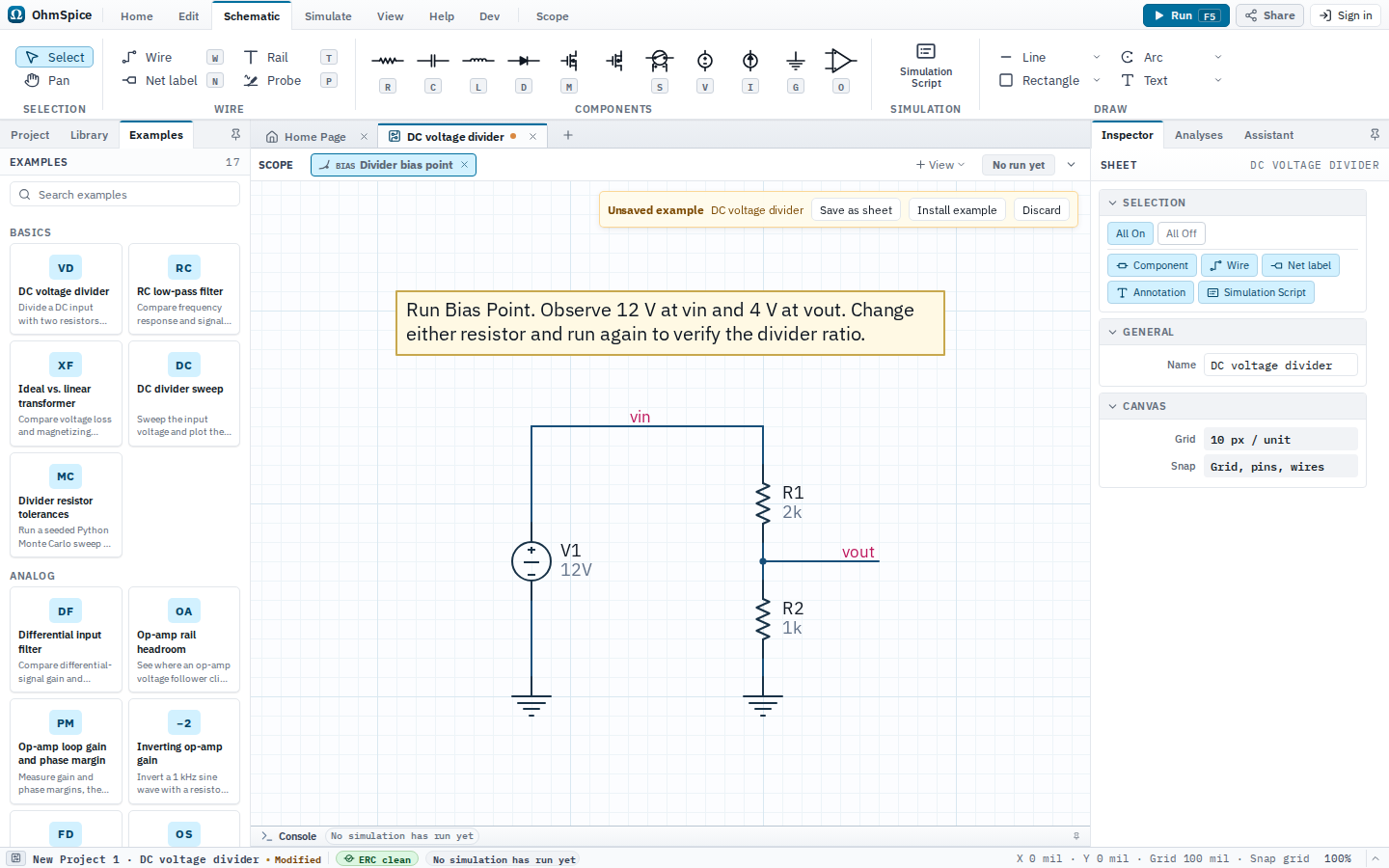1389x868 pixels.
Task: Open the scope View dropdown
Action: (940, 165)
